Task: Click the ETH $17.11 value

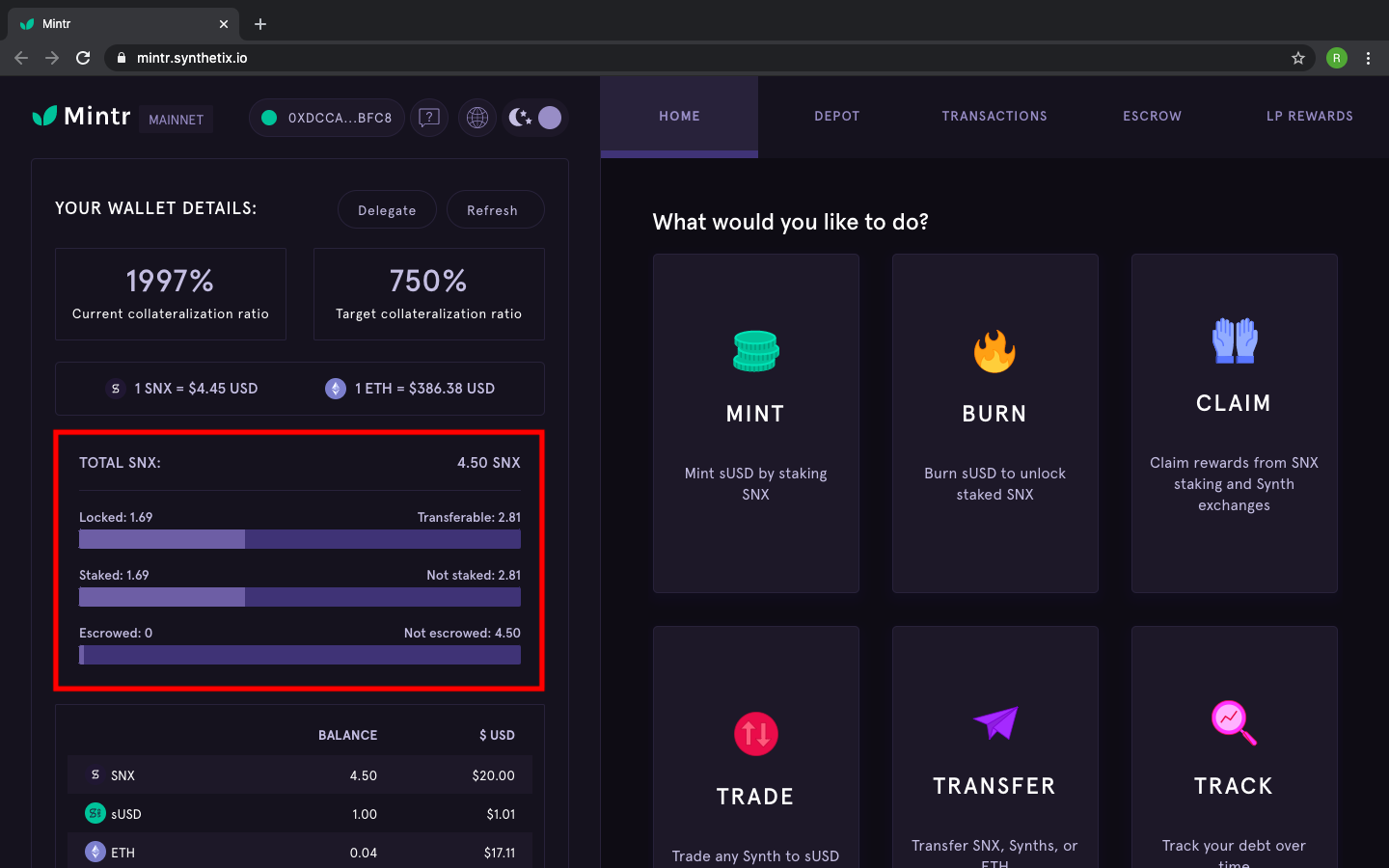Action: (500, 853)
